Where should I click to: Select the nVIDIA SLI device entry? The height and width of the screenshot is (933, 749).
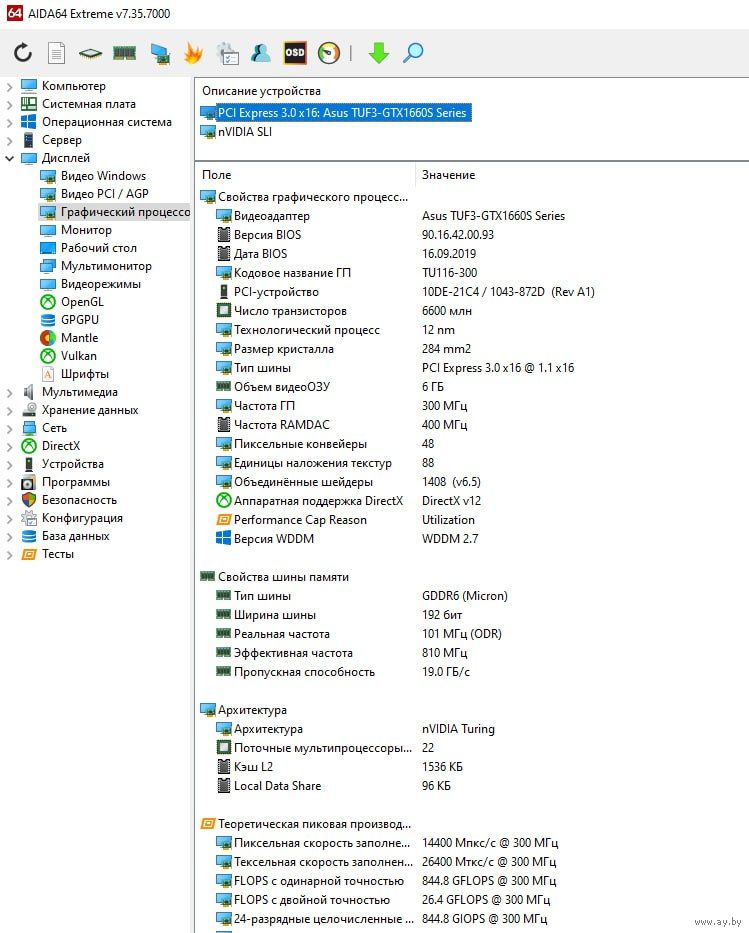244,132
